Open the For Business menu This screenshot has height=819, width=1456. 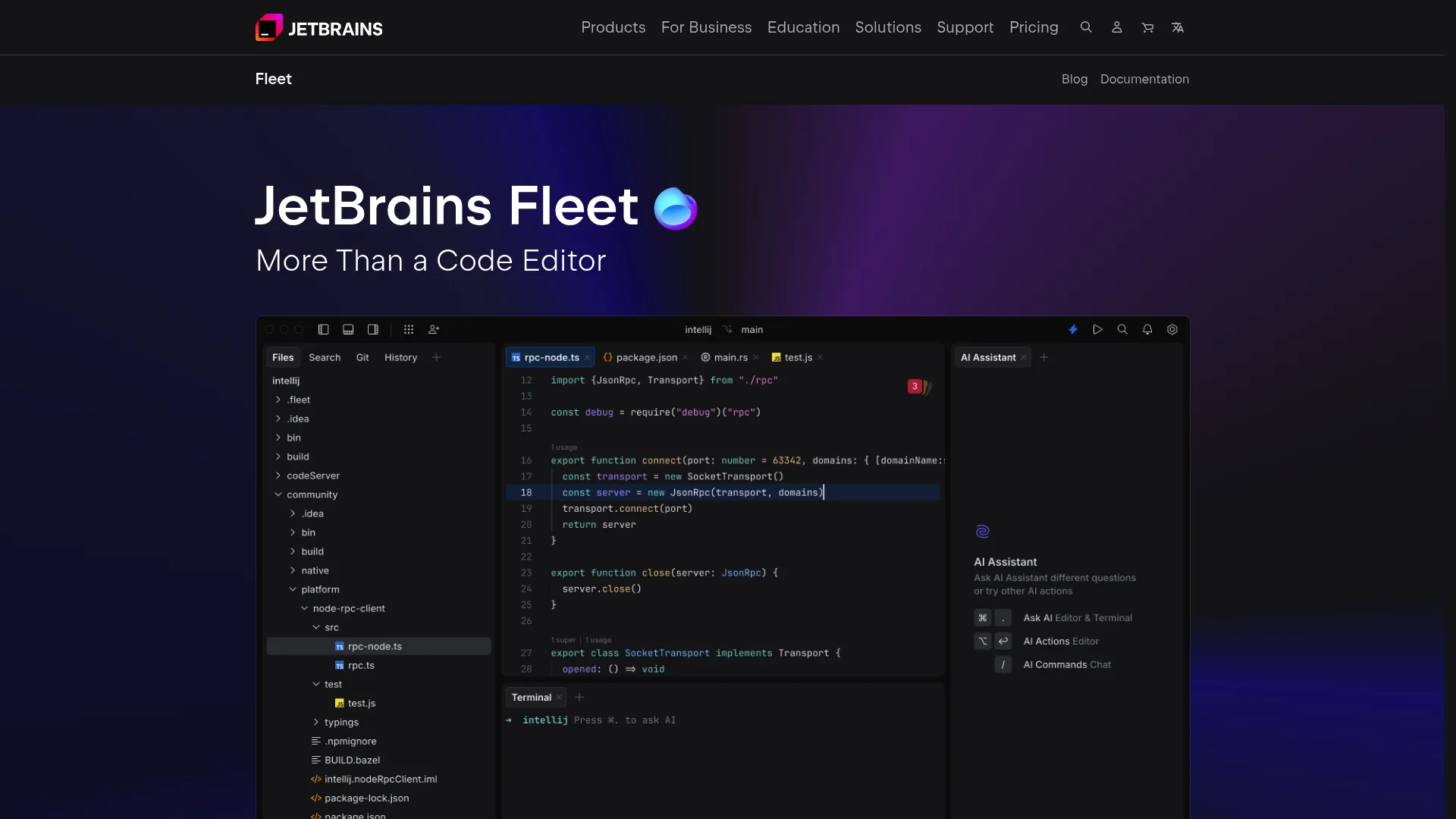pyautogui.click(x=707, y=27)
